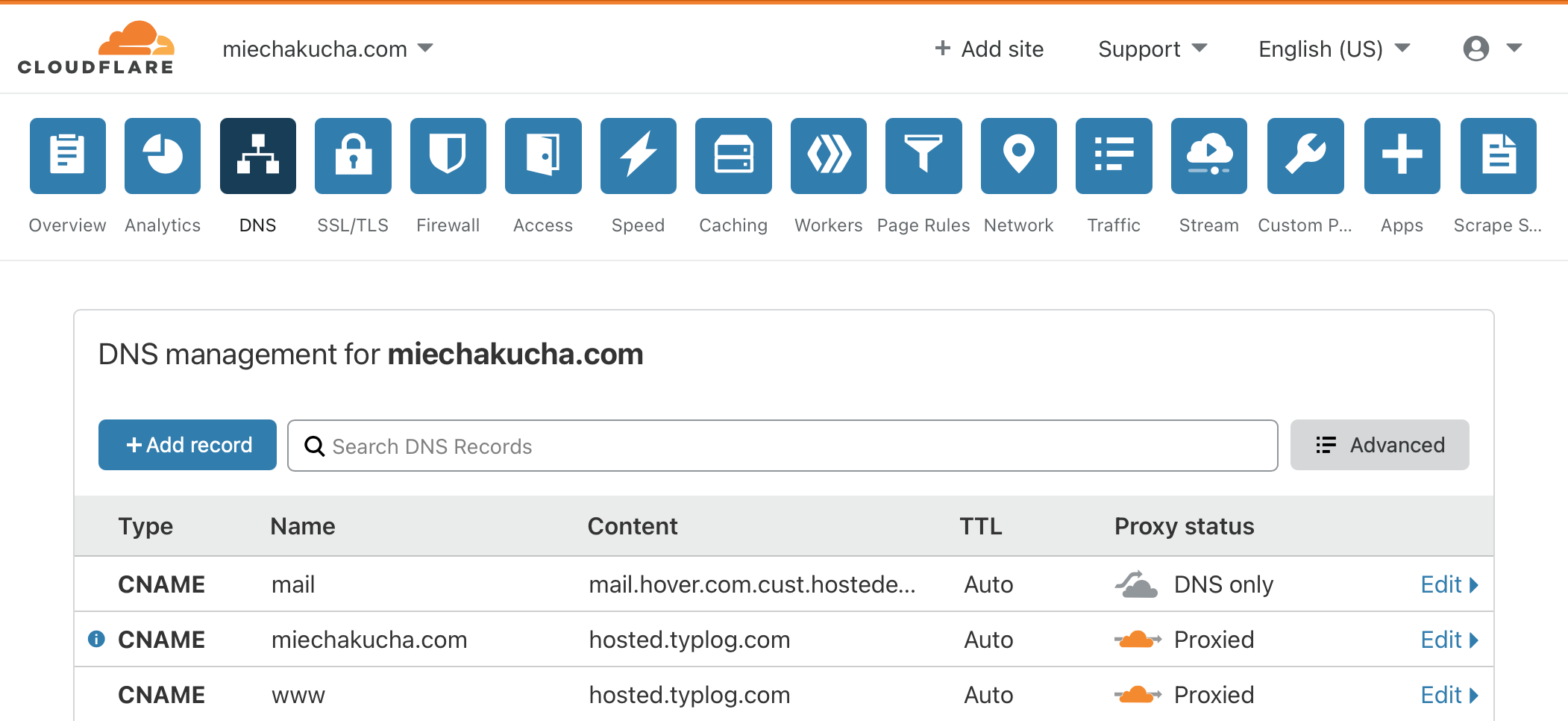Open the Apps plus icon
This screenshot has width=1568, height=721.
(1402, 156)
